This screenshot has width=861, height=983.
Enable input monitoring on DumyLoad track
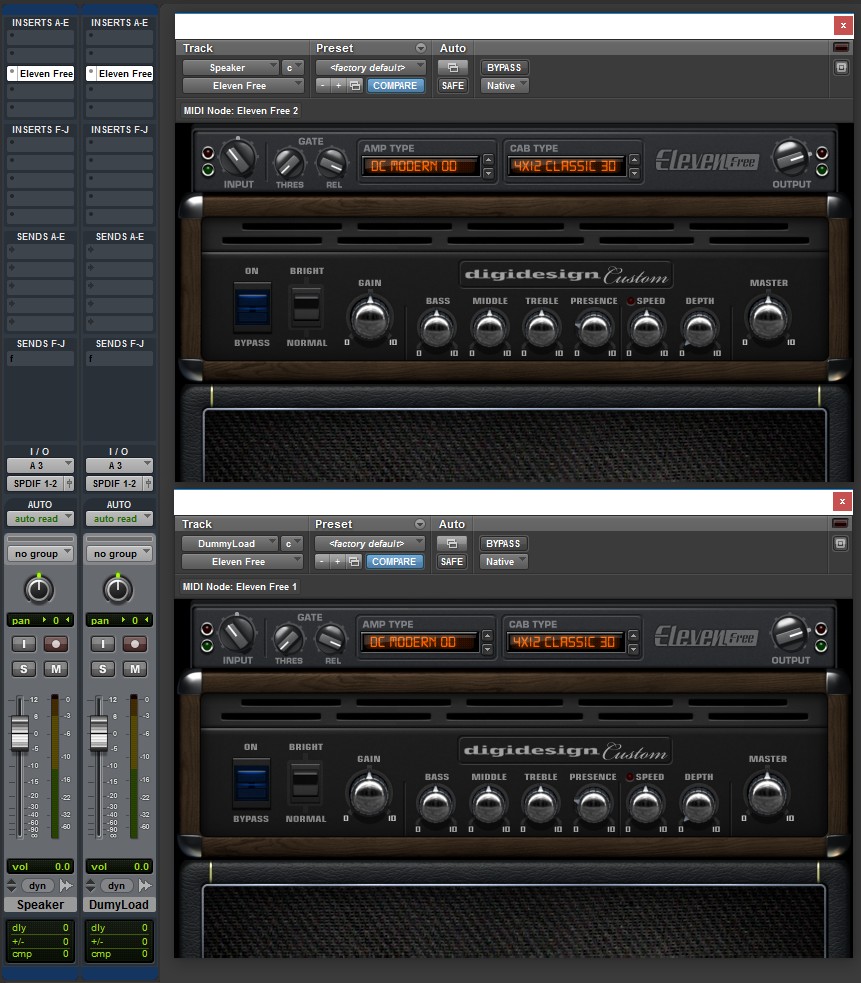[x=102, y=644]
